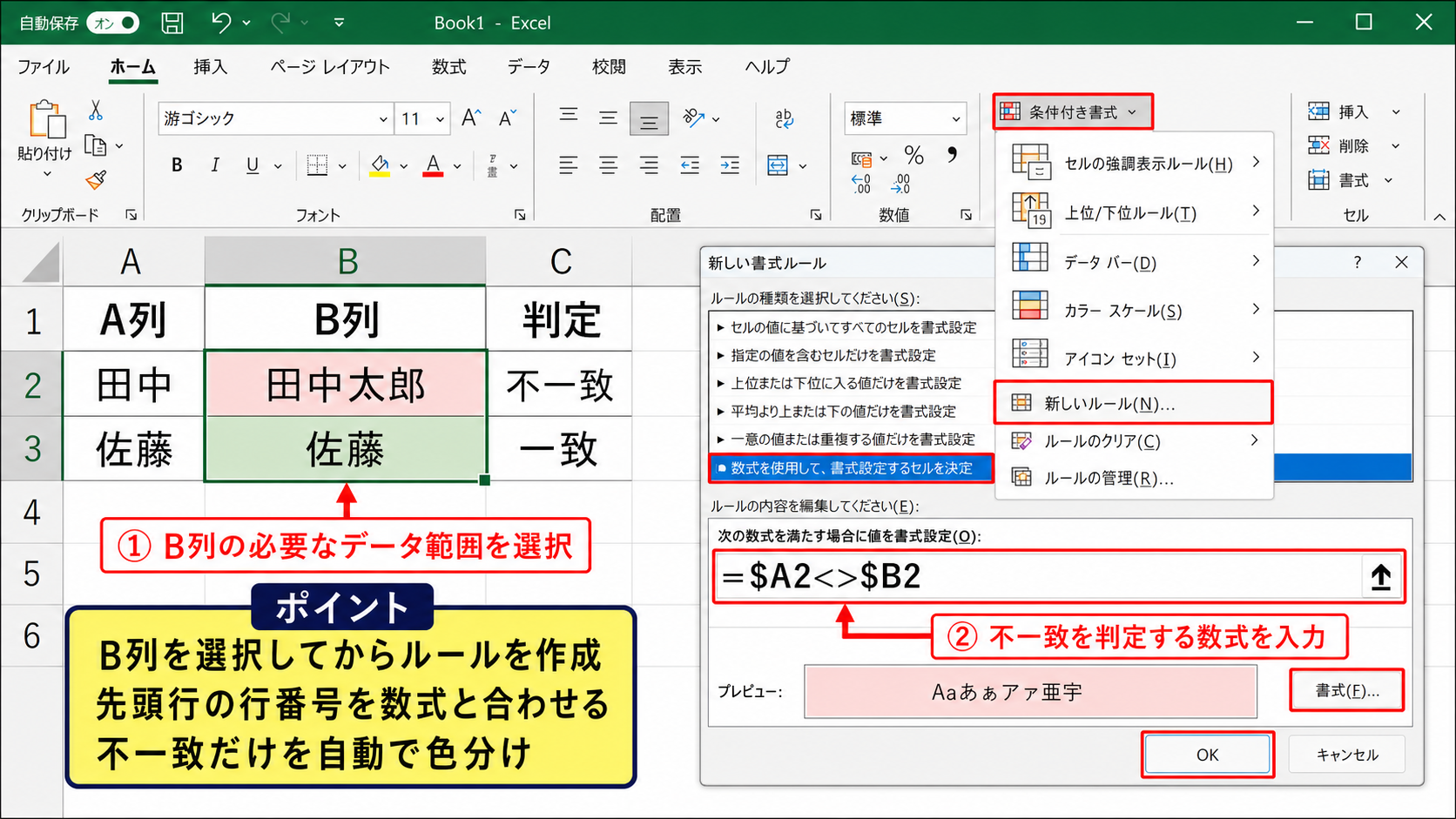Open the fill color dropdown arrow
This screenshot has height=819, width=1456.
coord(403,165)
